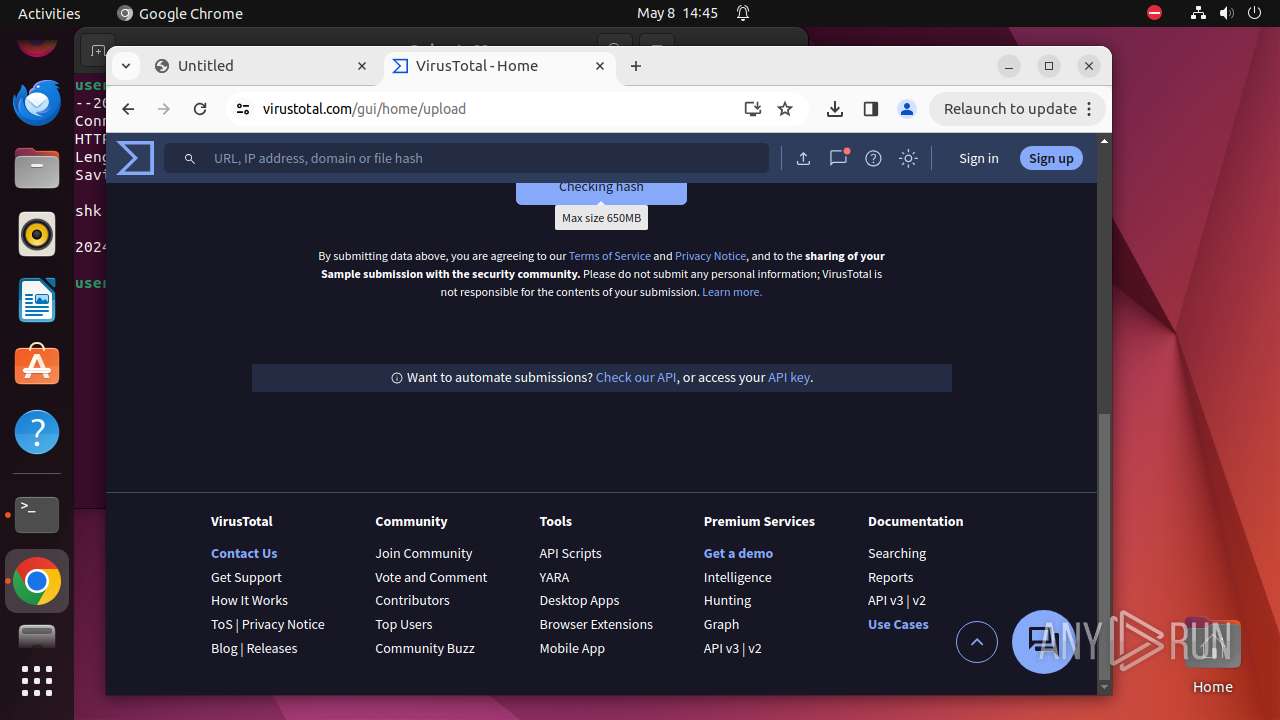
Task: Open Get Support footer link
Action: 246,577
